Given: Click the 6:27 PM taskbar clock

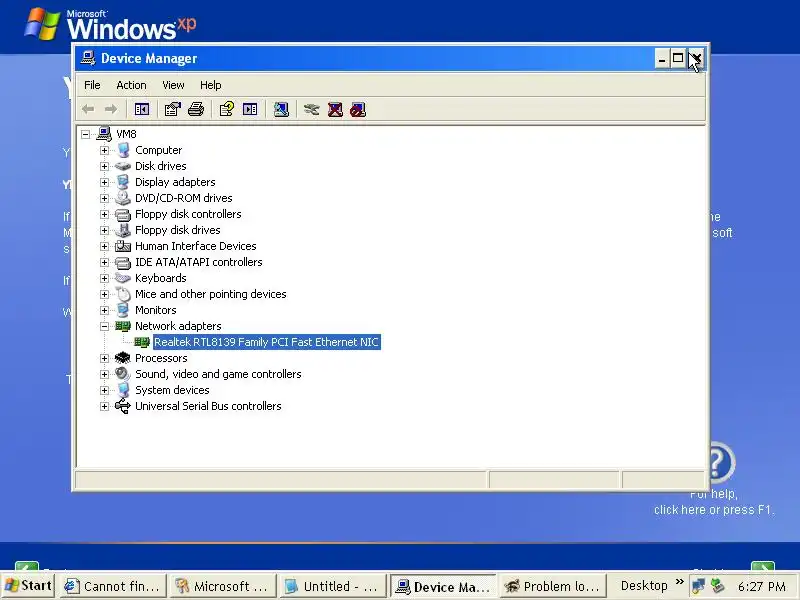Looking at the screenshot, I should (x=761, y=586).
